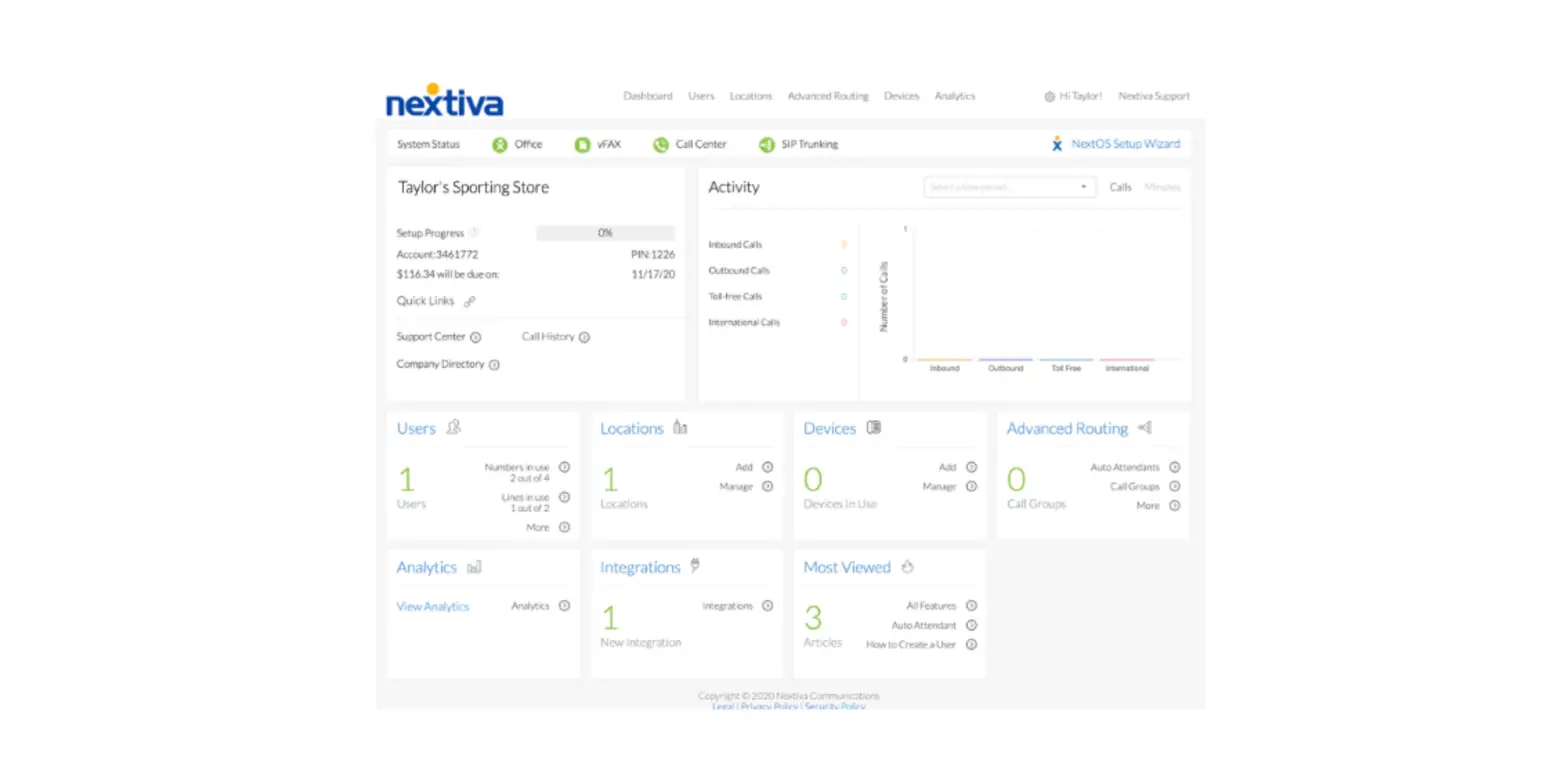Viewport: 1568px width, 767px height.
Task: Click the Taylor's Sporting Store title
Action: coord(474,188)
